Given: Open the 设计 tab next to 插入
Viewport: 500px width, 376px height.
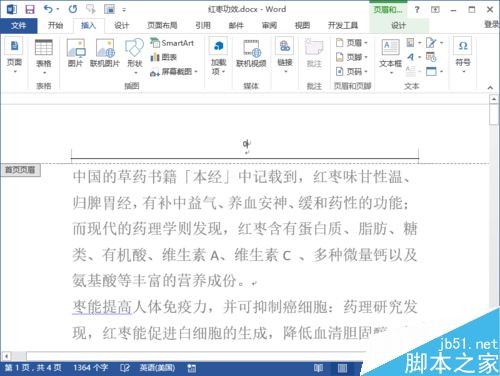Looking at the screenshot, I should coord(121,25).
